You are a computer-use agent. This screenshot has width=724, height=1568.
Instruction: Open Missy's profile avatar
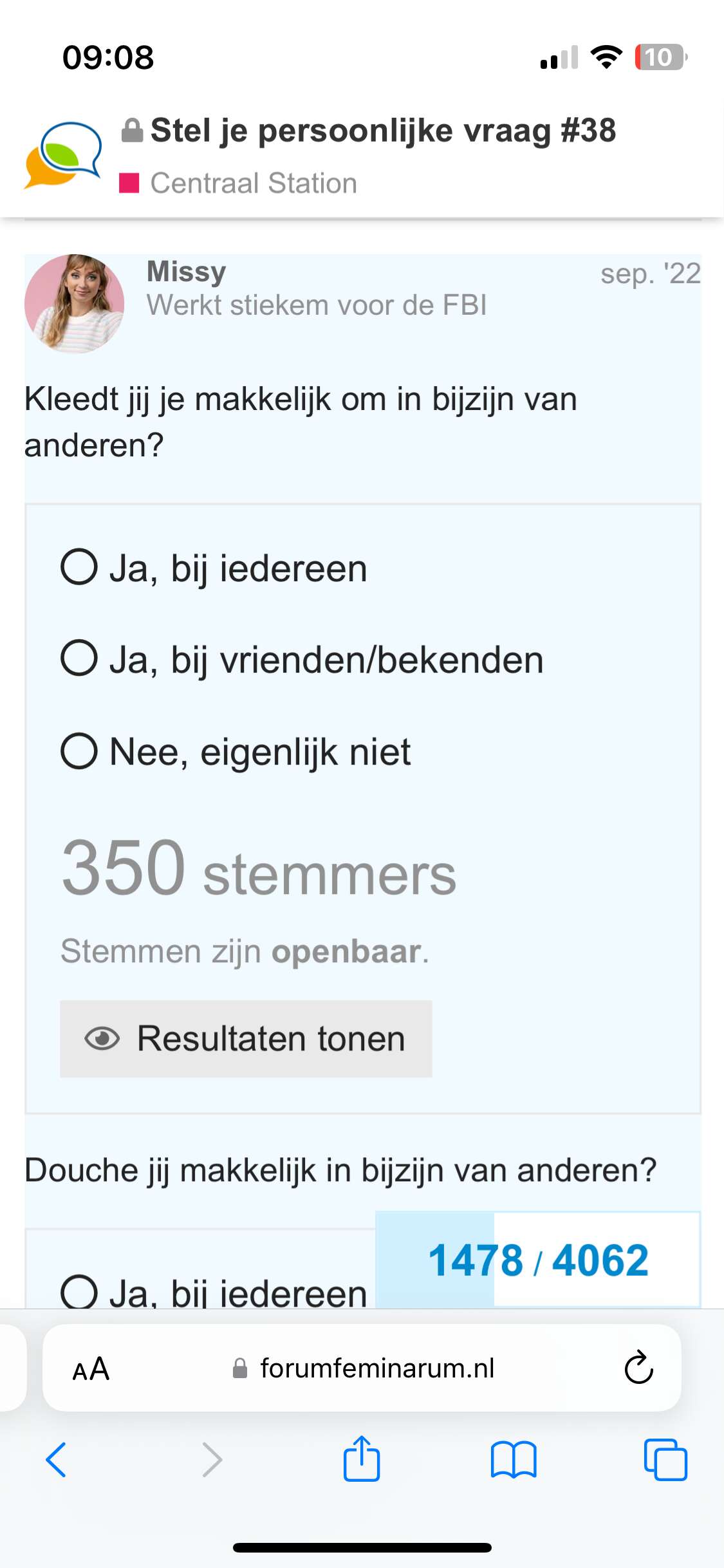click(x=74, y=303)
